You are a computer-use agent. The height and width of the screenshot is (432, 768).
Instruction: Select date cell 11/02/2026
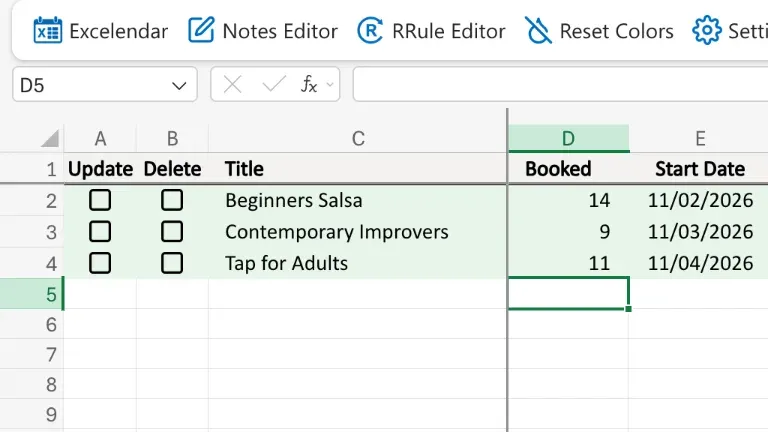tap(699, 201)
